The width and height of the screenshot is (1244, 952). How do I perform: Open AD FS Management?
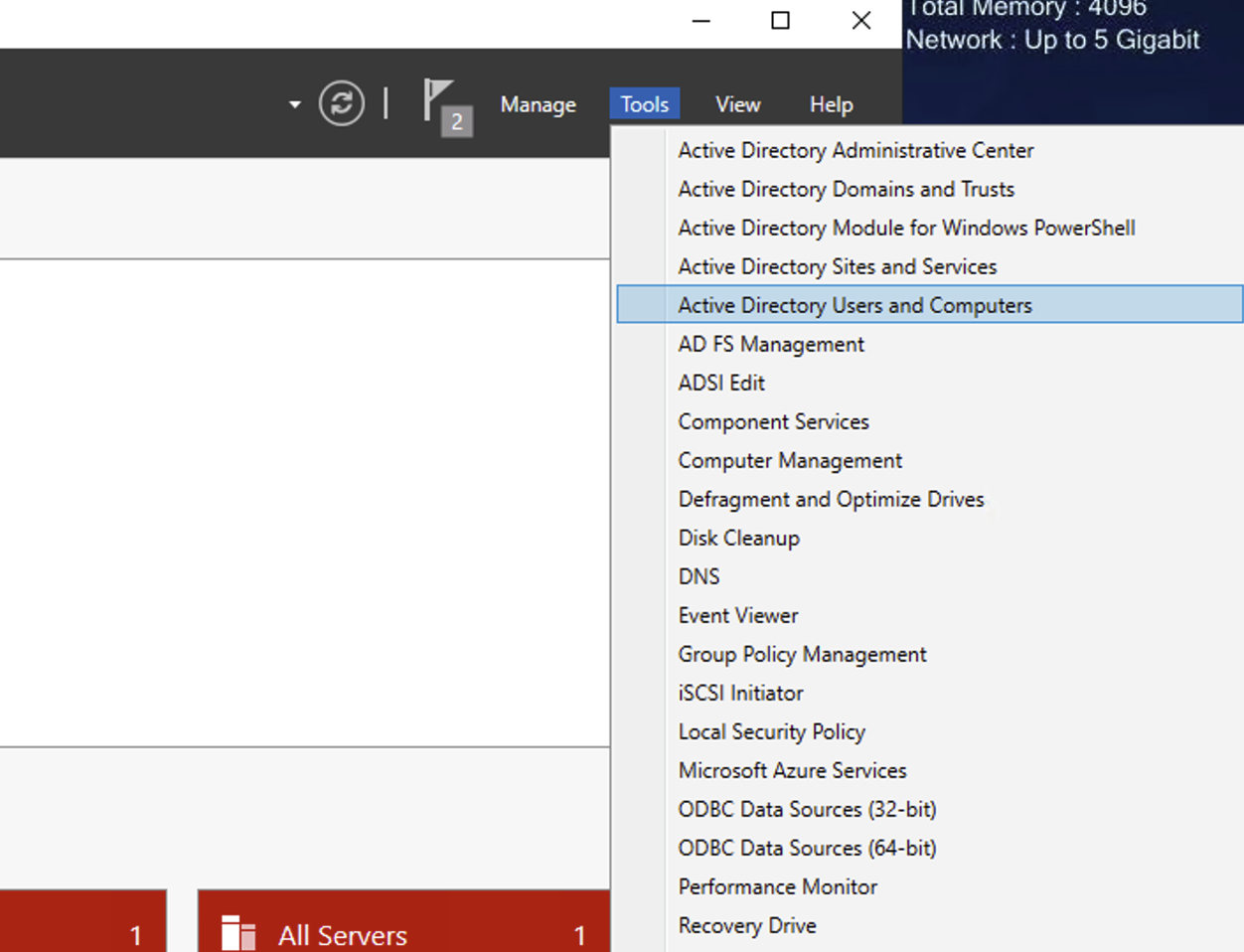pos(930,344)
